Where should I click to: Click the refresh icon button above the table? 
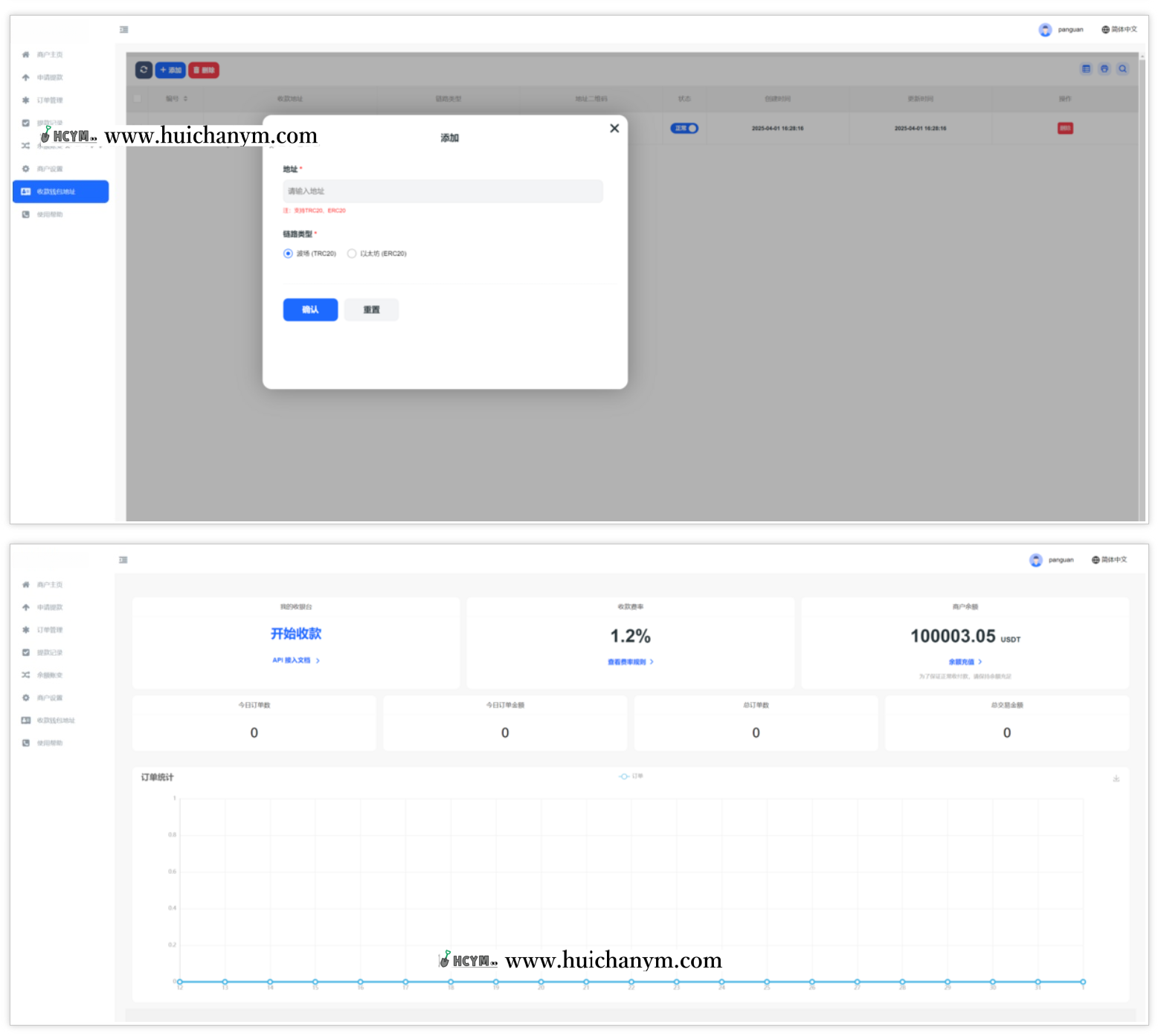tap(144, 70)
